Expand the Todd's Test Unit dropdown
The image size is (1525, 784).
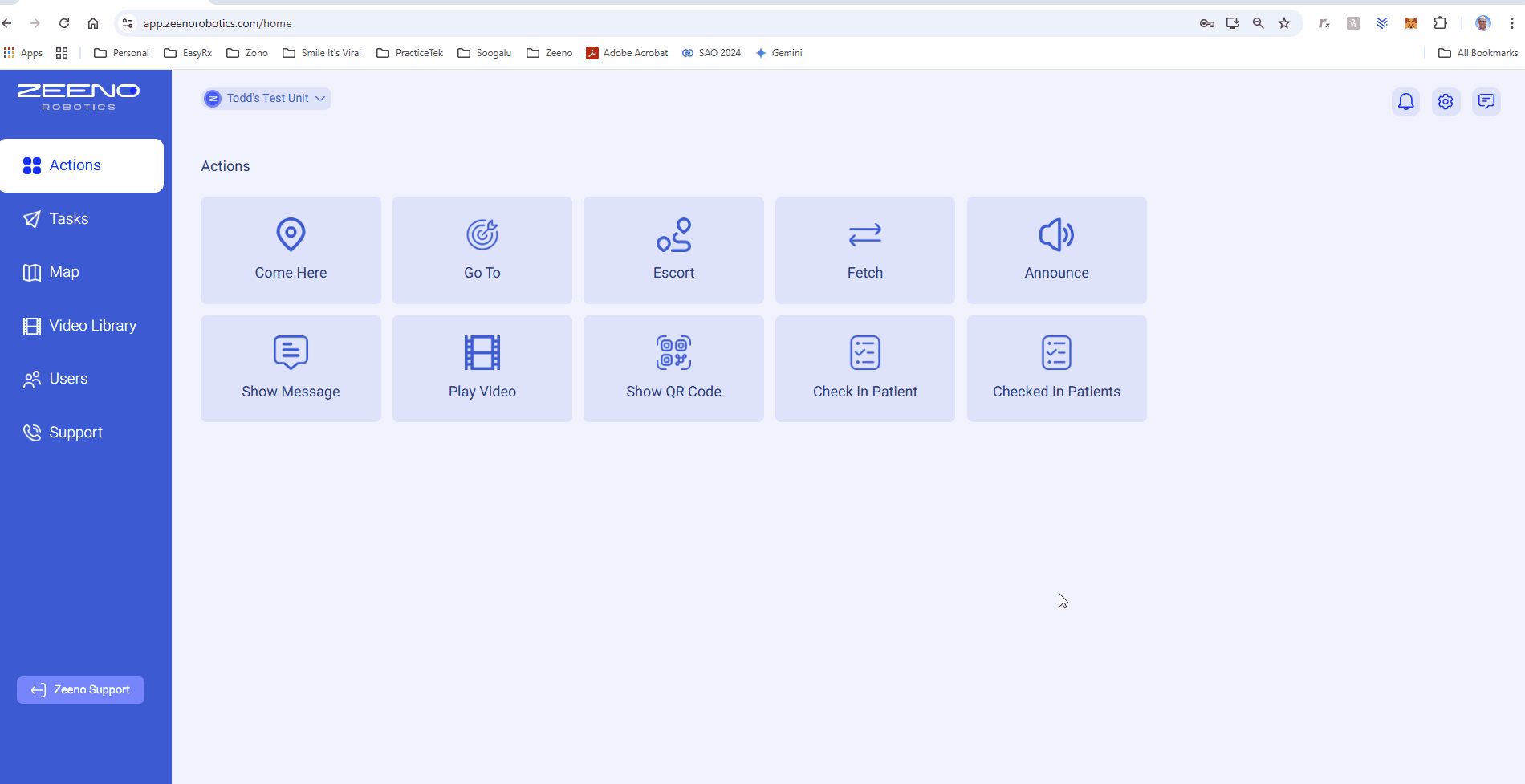266,98
